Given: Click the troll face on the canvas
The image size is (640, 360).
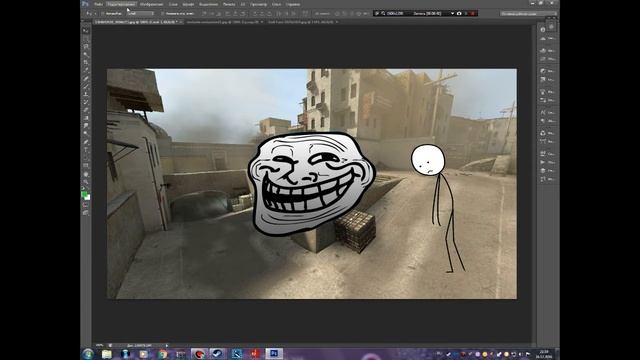Looking at the screenshot, I should [311, 183].
